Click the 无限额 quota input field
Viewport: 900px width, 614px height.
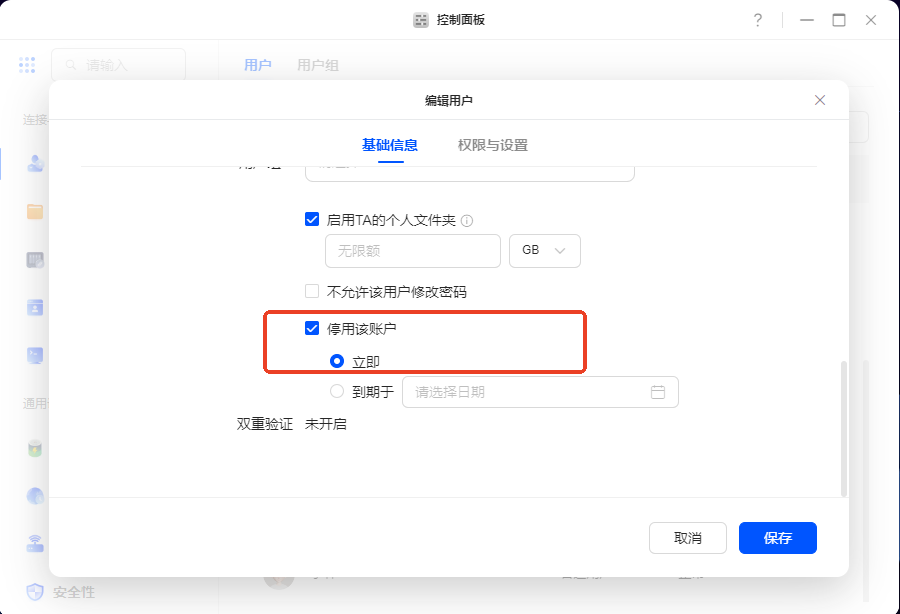coord(412,251)
